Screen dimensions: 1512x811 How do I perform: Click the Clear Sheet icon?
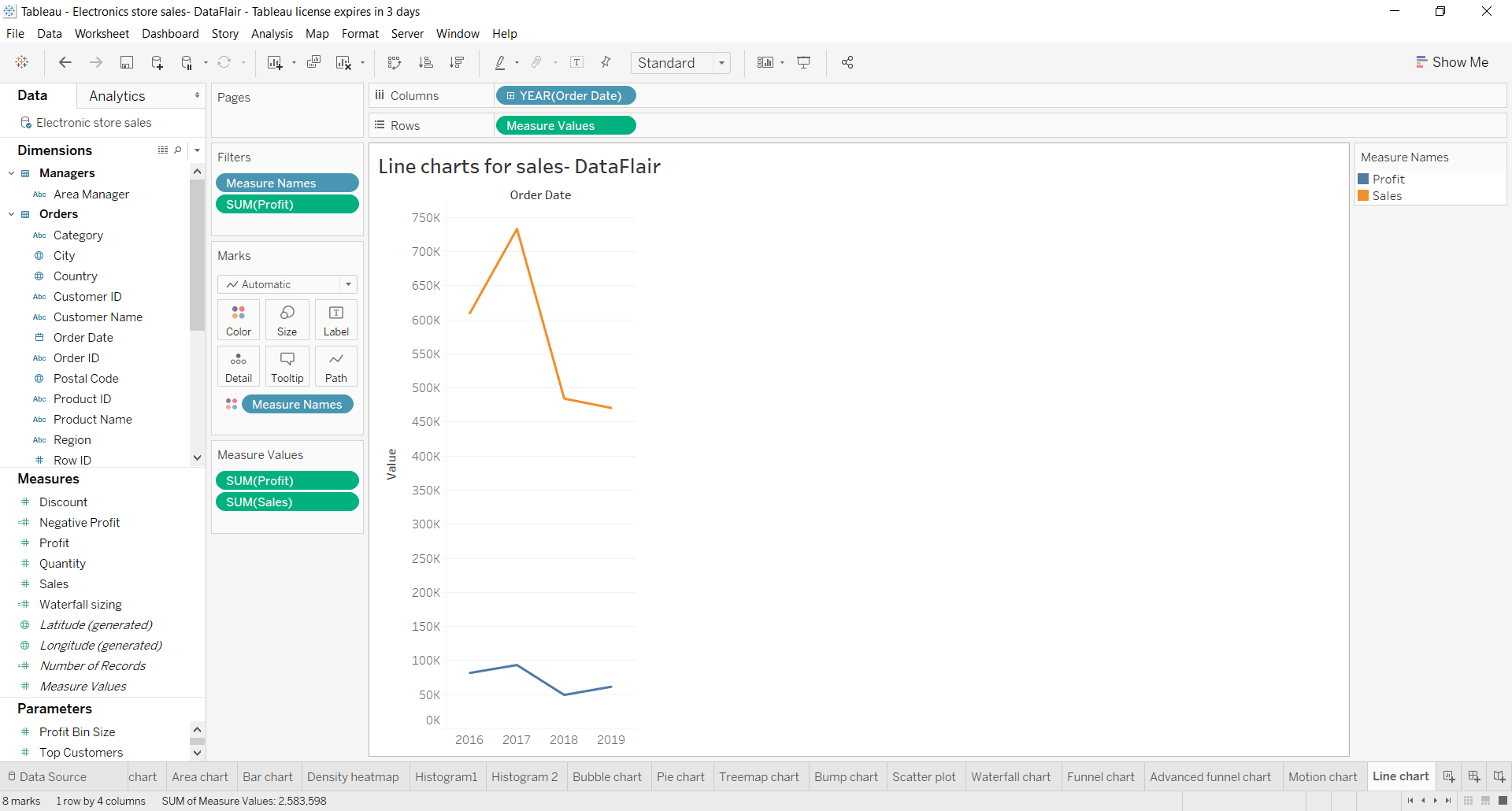tap(343, 62)
